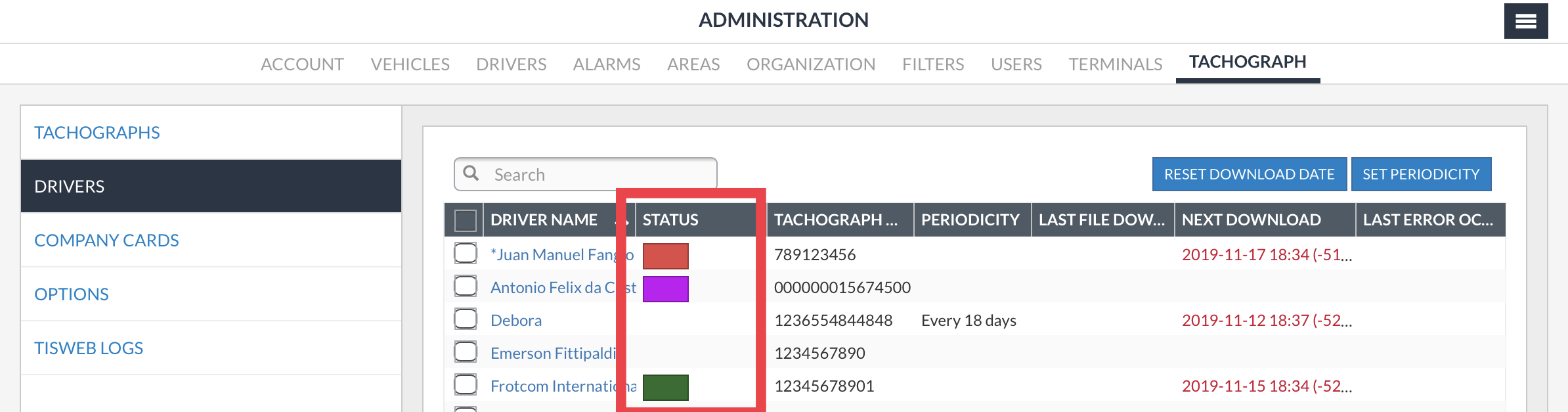Click the green status swatch for Frotcom
This screenshot has width=1568, height=412.
(x=665, y=388)
